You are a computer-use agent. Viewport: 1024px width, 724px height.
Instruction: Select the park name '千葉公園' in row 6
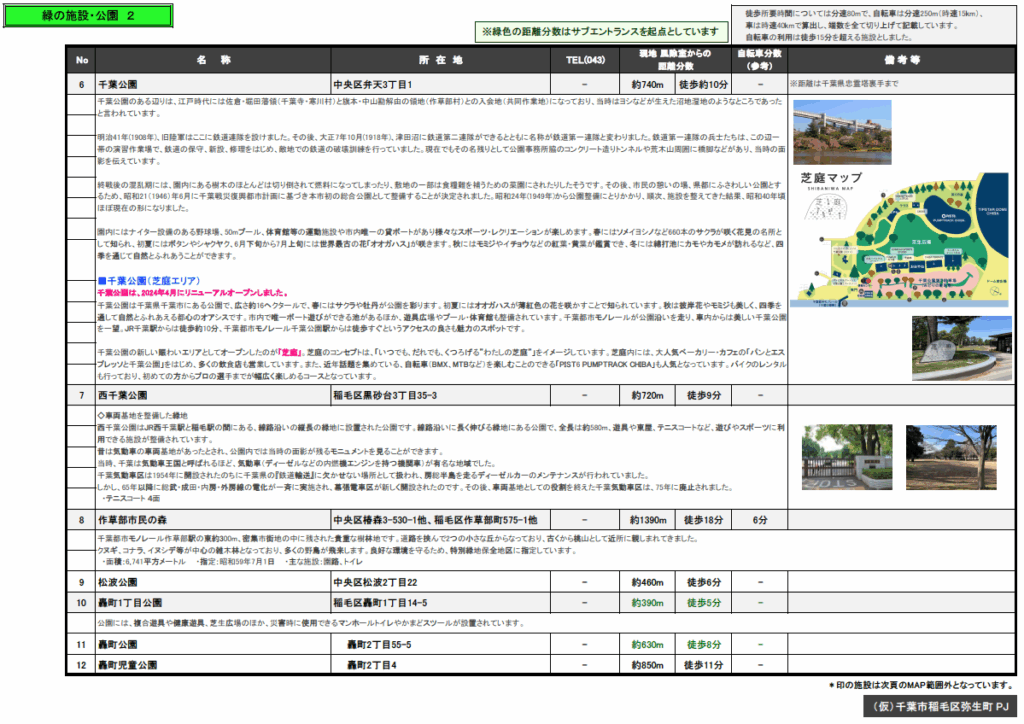(x=118, y=85)
